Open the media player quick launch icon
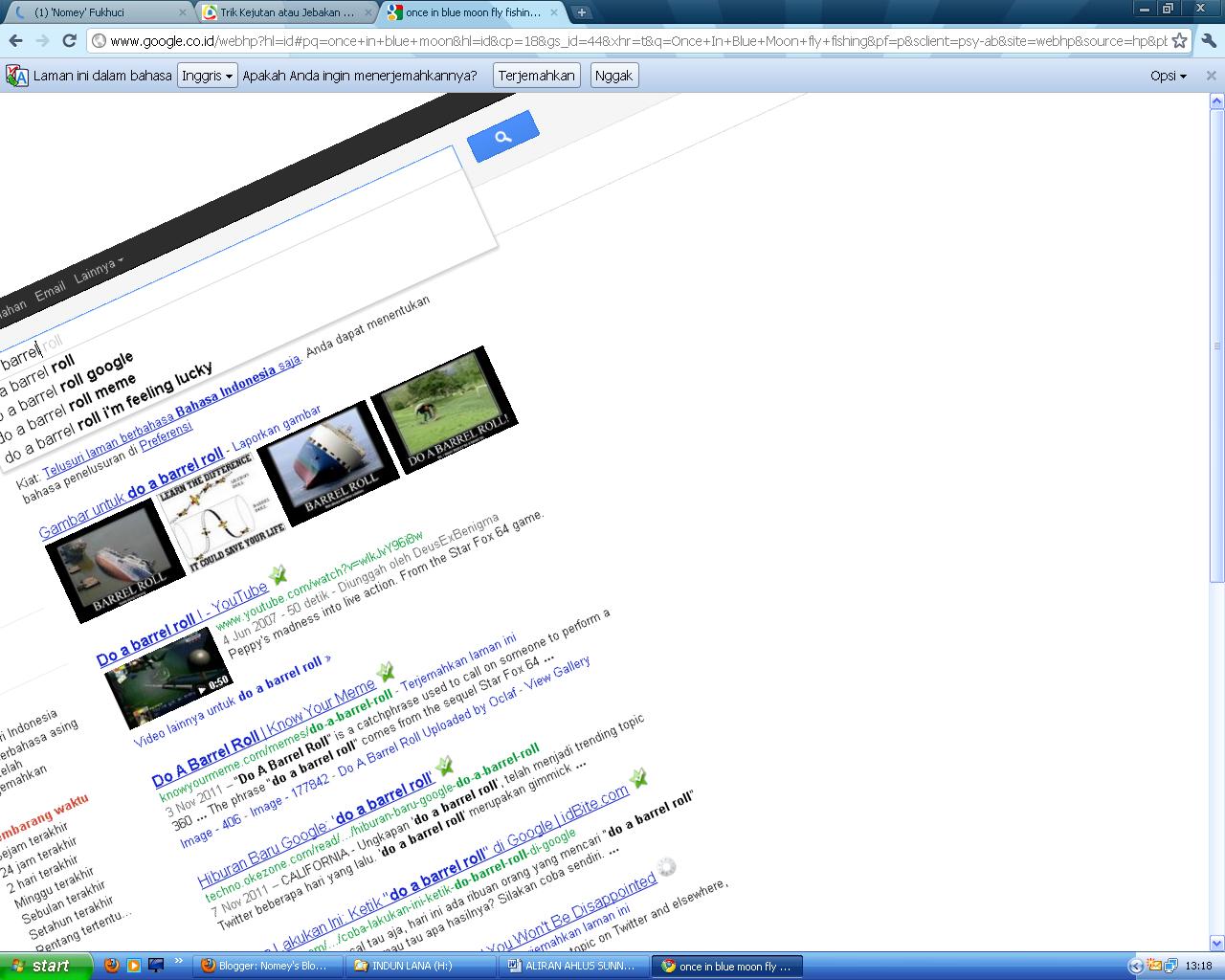The image size is (1225, 980). (x=134, y=966)
